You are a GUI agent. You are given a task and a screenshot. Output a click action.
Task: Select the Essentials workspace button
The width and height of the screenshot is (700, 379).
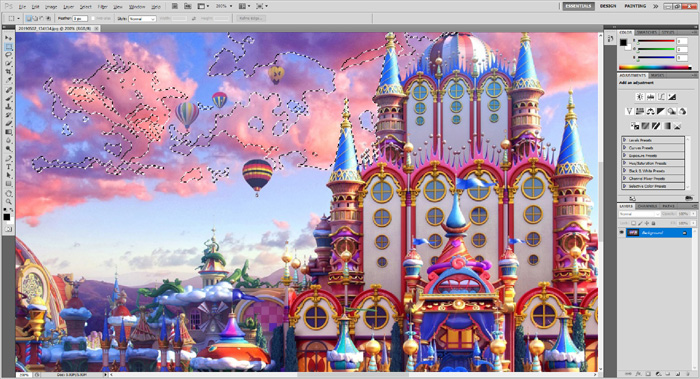[x=578, y=6]
